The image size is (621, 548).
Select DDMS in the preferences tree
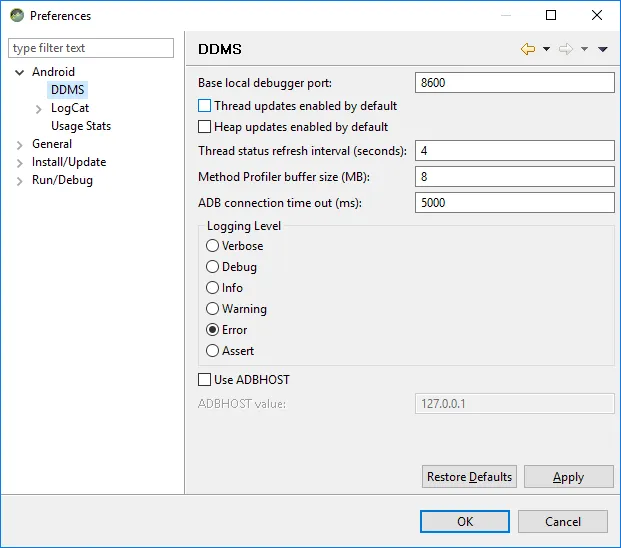(68, 90)
